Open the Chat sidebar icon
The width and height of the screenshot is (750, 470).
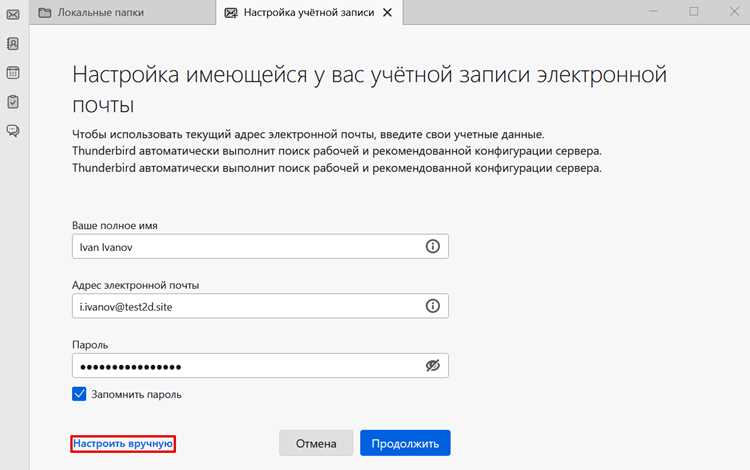(x=13, y=131)
